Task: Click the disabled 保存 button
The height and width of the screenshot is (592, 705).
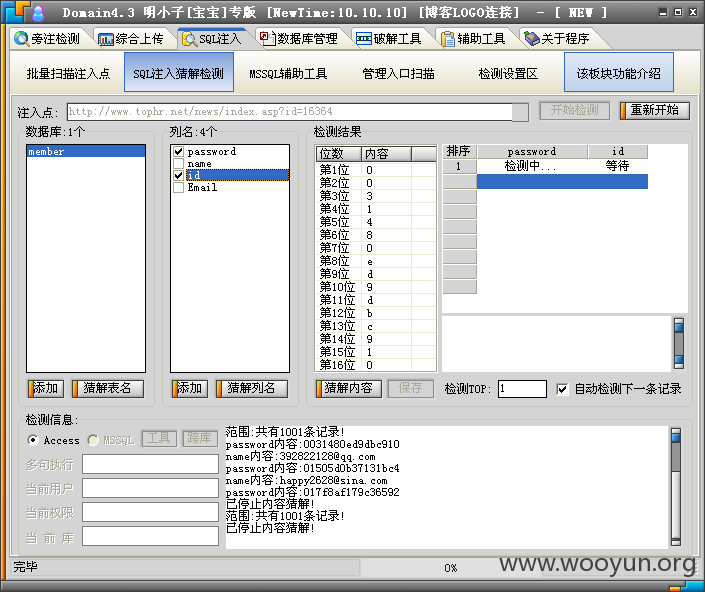Action: pyautogui.click(x=411, y=388)
